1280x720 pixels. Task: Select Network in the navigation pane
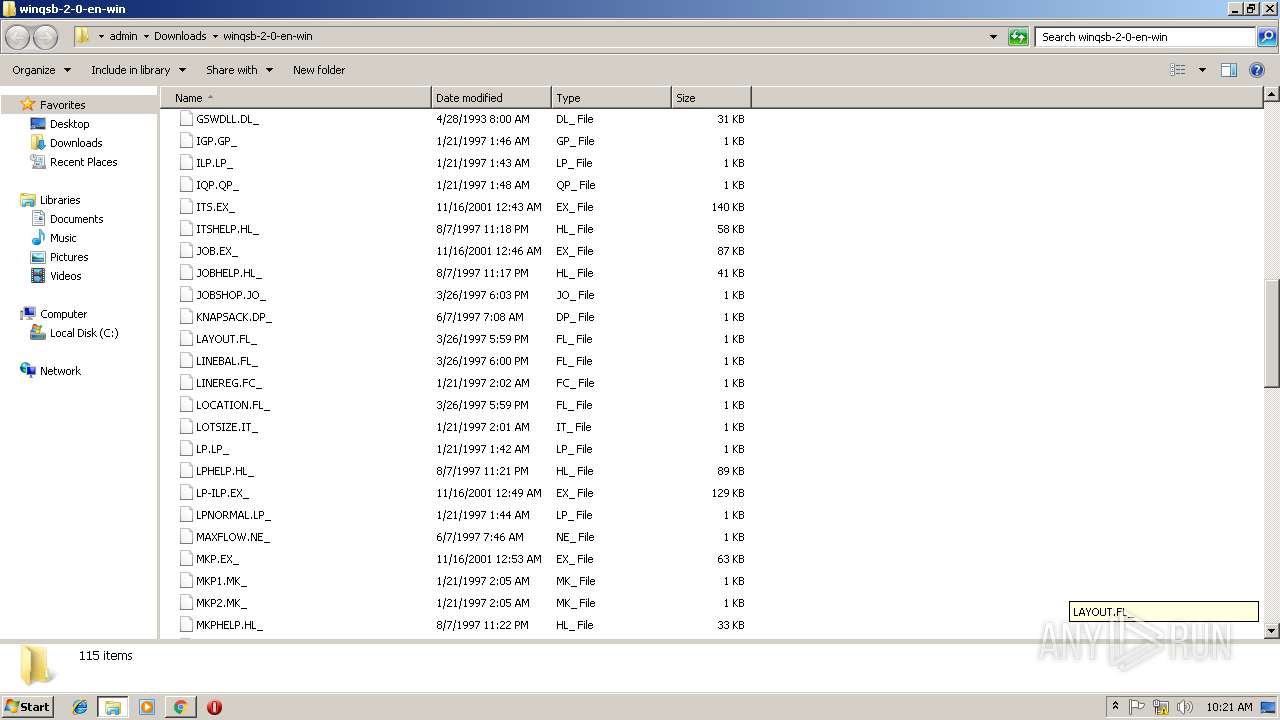point(60,371)
